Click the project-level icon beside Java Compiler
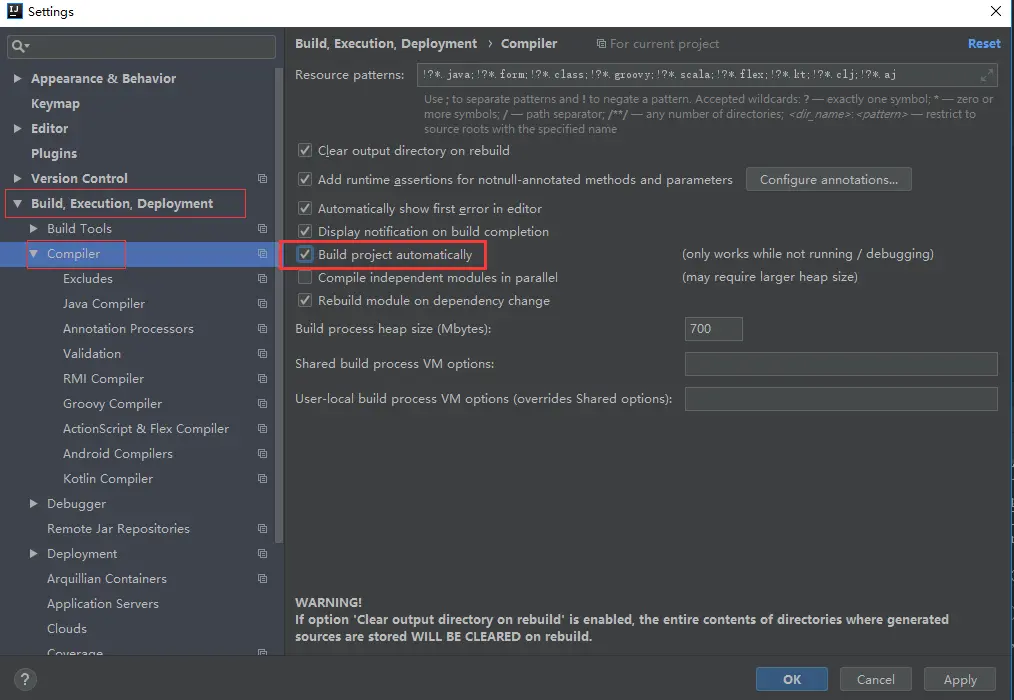Screen dimensions: 1014x700 tap(263, 303)
